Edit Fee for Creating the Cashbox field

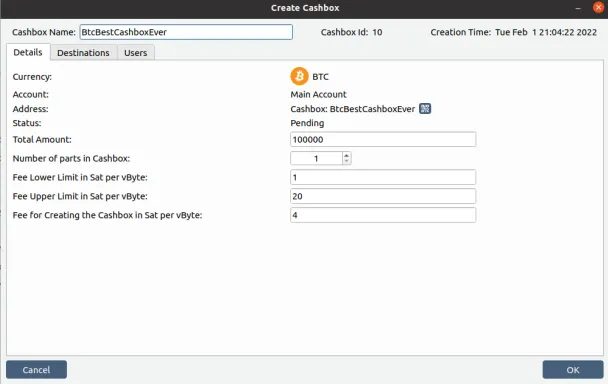[383, 215]
